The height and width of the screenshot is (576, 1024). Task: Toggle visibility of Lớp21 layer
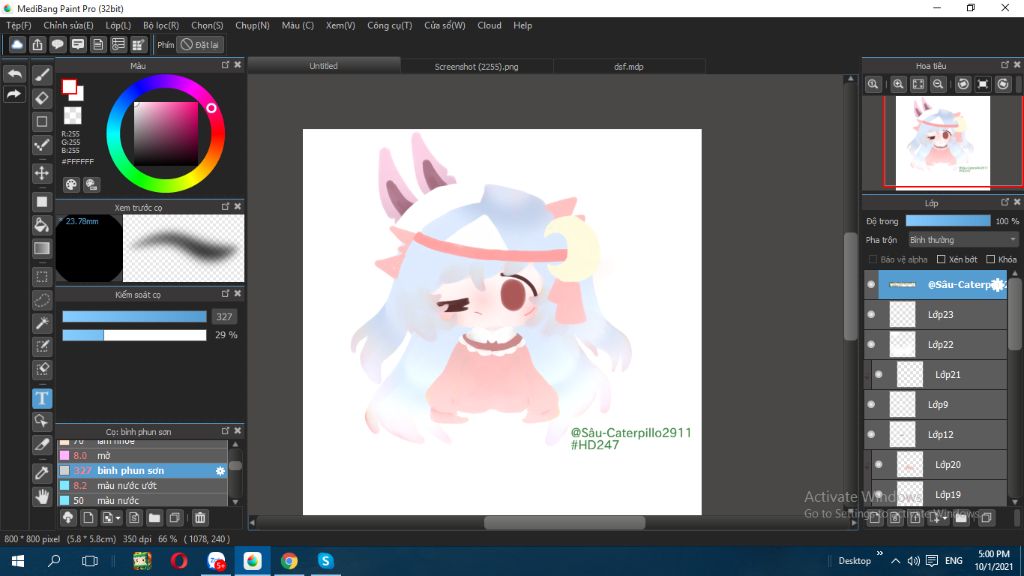(879, 375)
